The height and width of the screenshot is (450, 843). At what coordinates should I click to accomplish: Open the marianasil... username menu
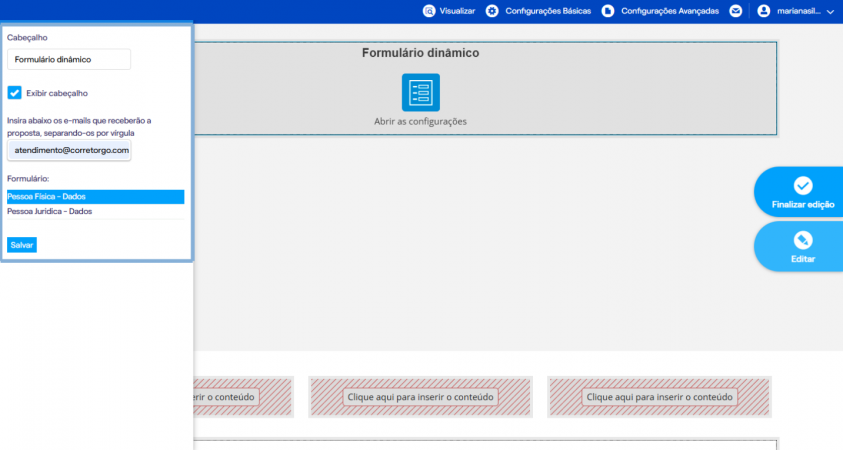798,11
